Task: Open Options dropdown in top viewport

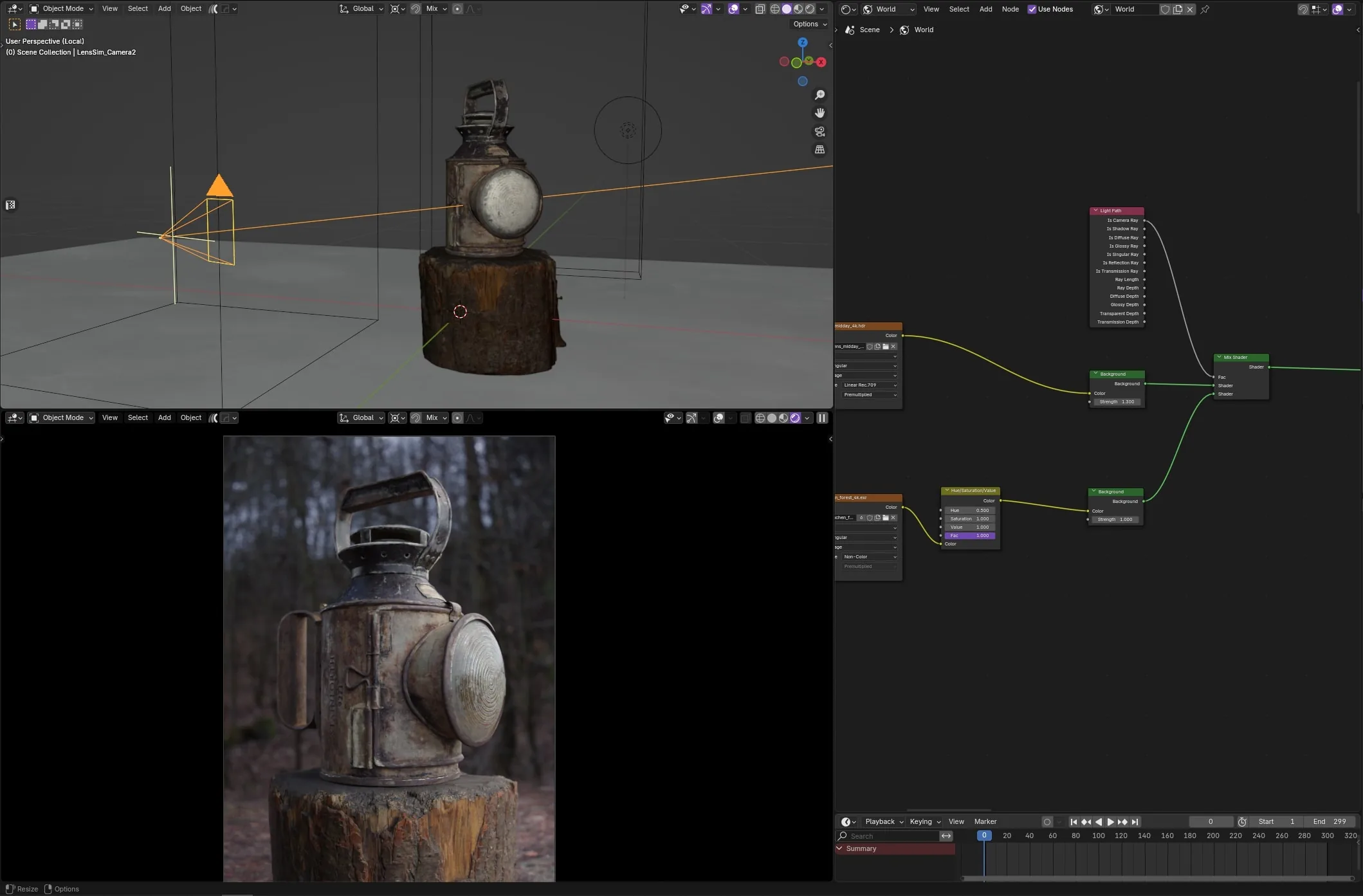Action: (x=810, y=24)
